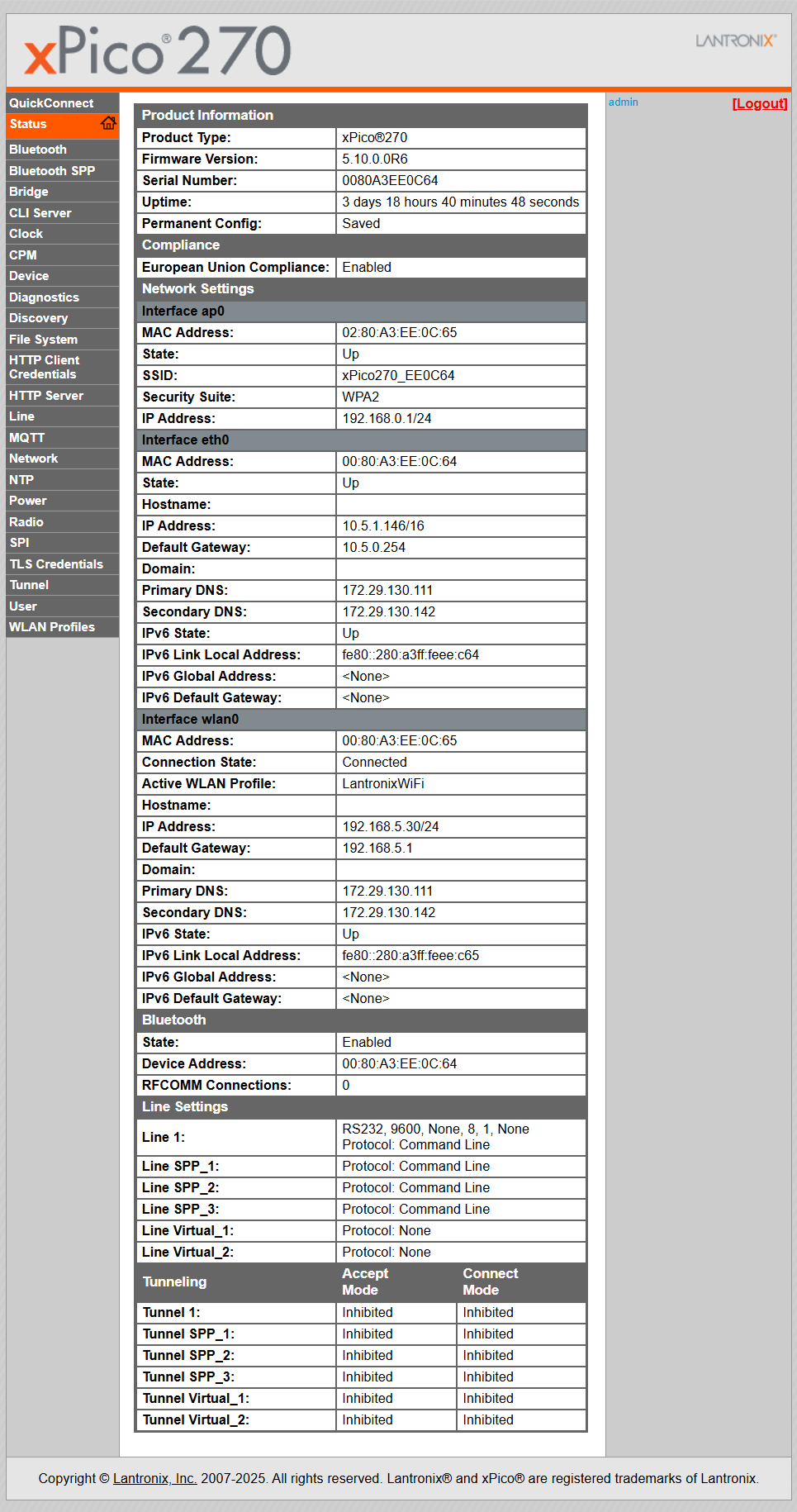Click the admin user label
This screenshot has width=797, height=1512.
pyautogui.click(x=624, y=102)
